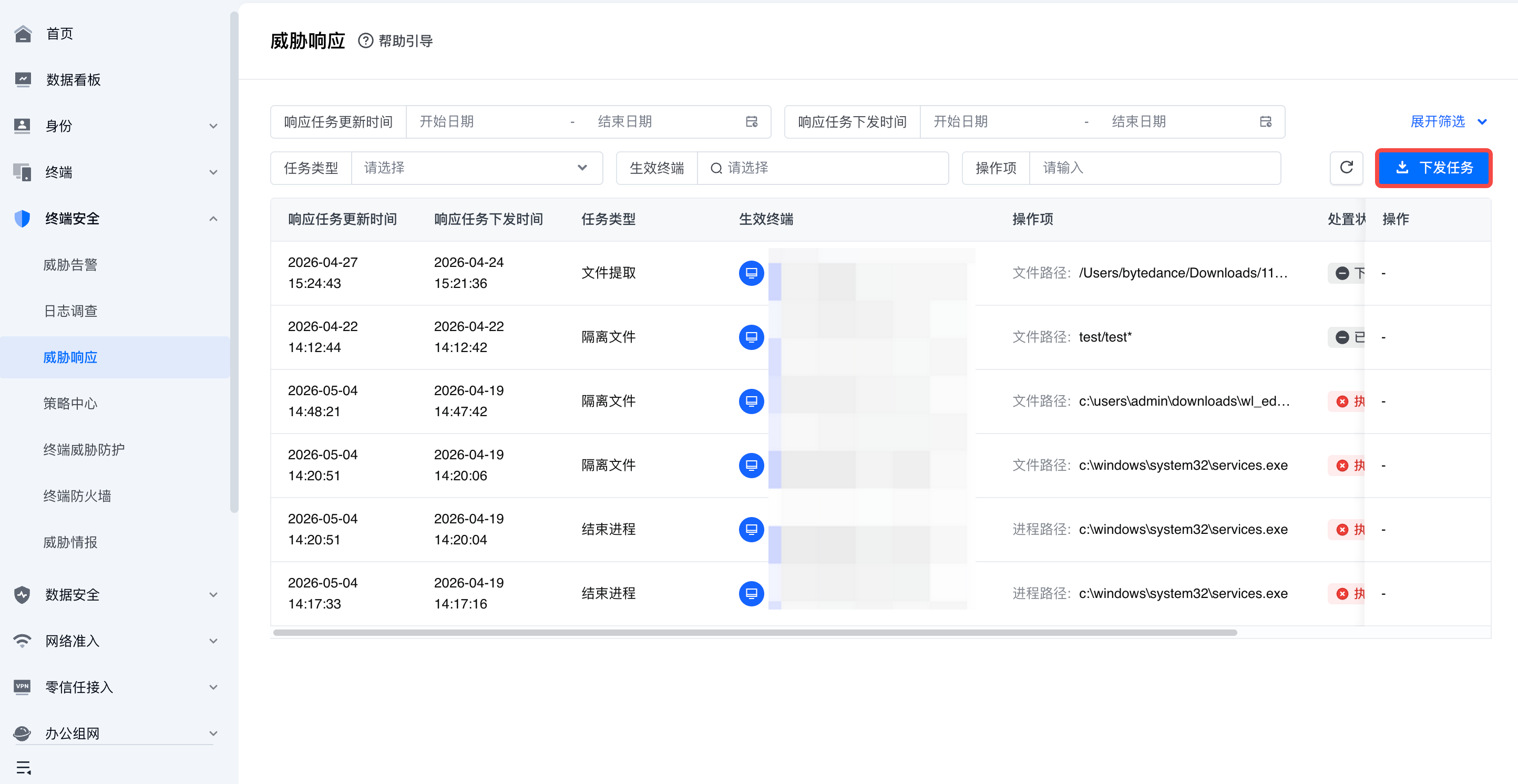Open calendar icon of 响应任务下发时间 filter
The width and height of the screenshot is (1518, 784).
(1265, 122)
